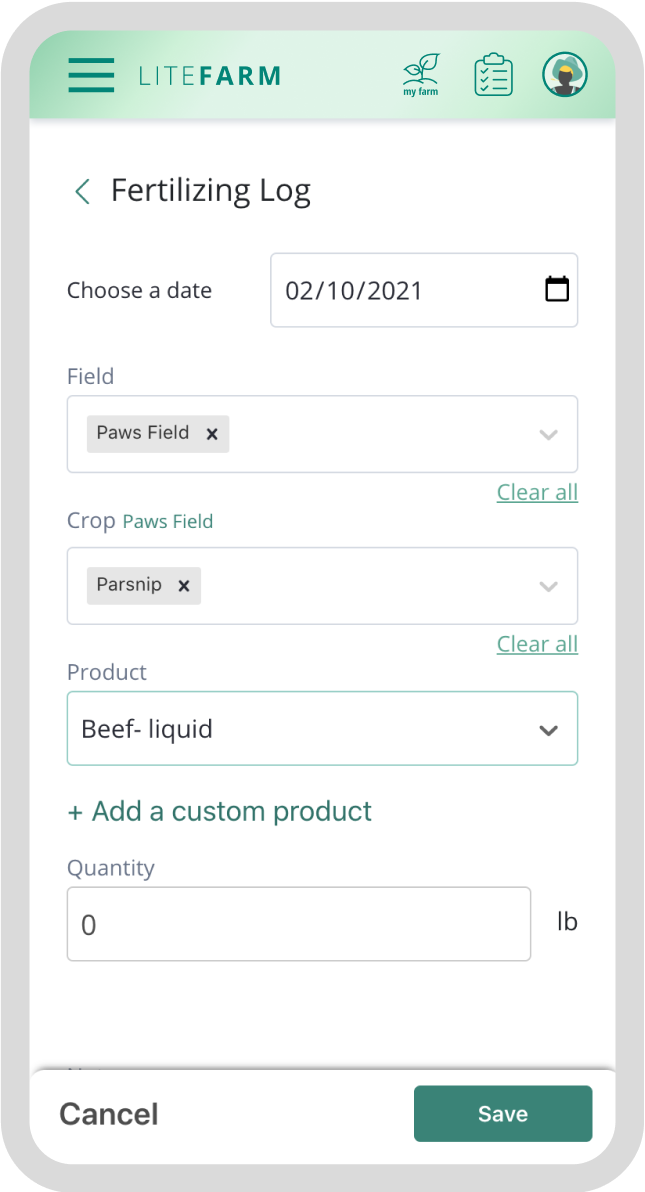
Task: Remove the Parsnip crop tag
Action: click(184, 586)
